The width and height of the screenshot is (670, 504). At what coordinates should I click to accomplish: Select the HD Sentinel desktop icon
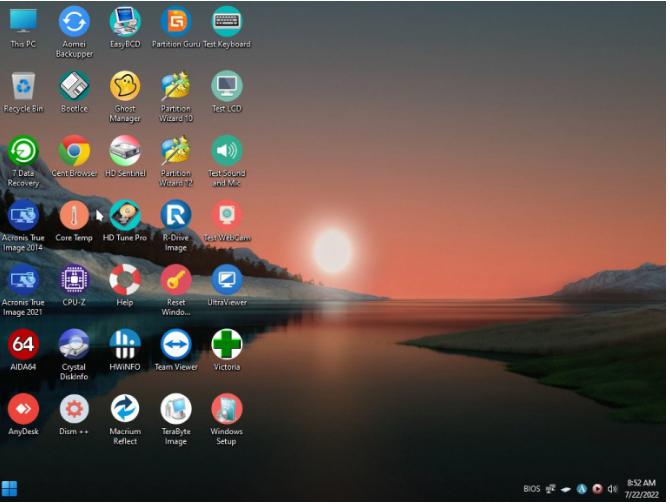point(125,151)
